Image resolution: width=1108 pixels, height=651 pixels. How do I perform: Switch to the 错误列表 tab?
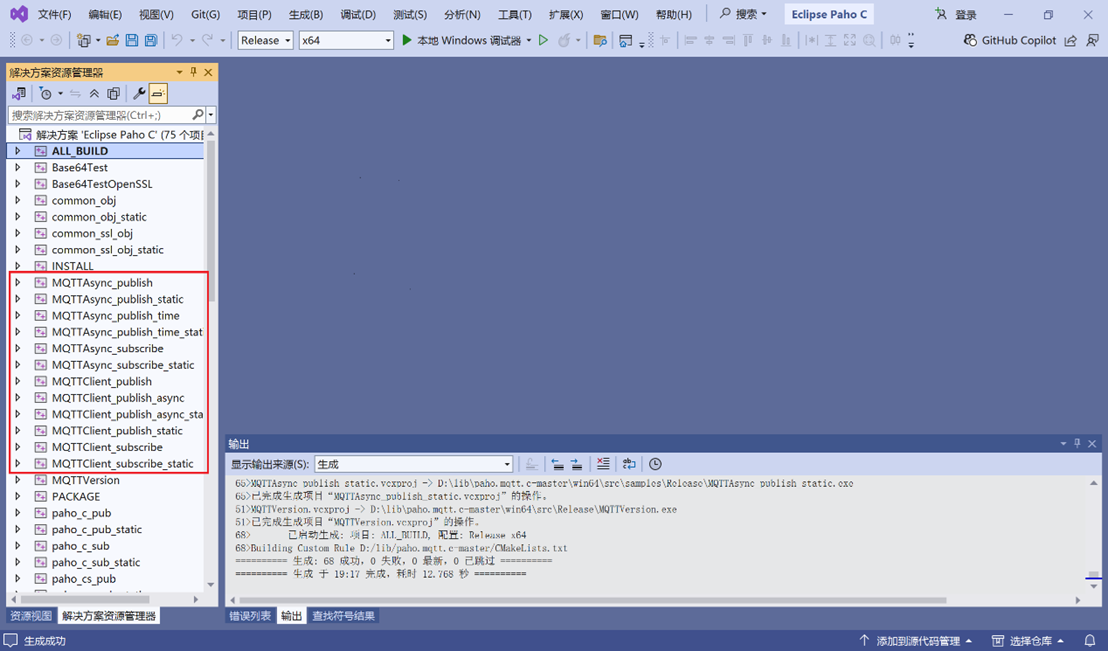tap(250, 616)
